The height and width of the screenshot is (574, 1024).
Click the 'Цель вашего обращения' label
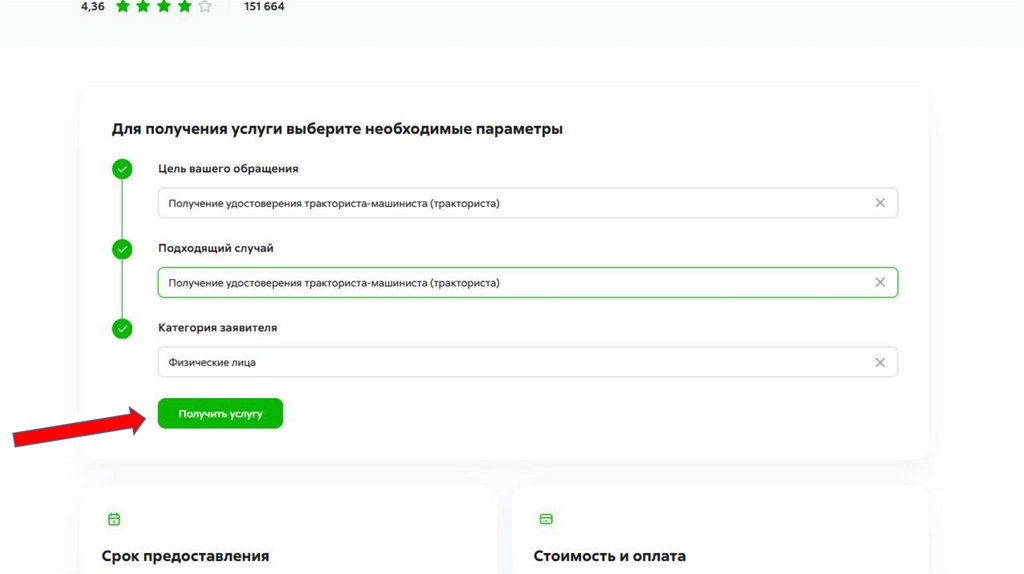pyautogui.click(x=228, y=168)
